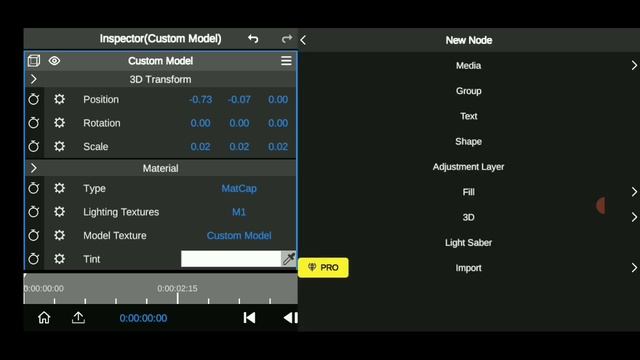Collapse the 3D Transform section
This screenshot has height=360, width=640.
coord(34,79)
